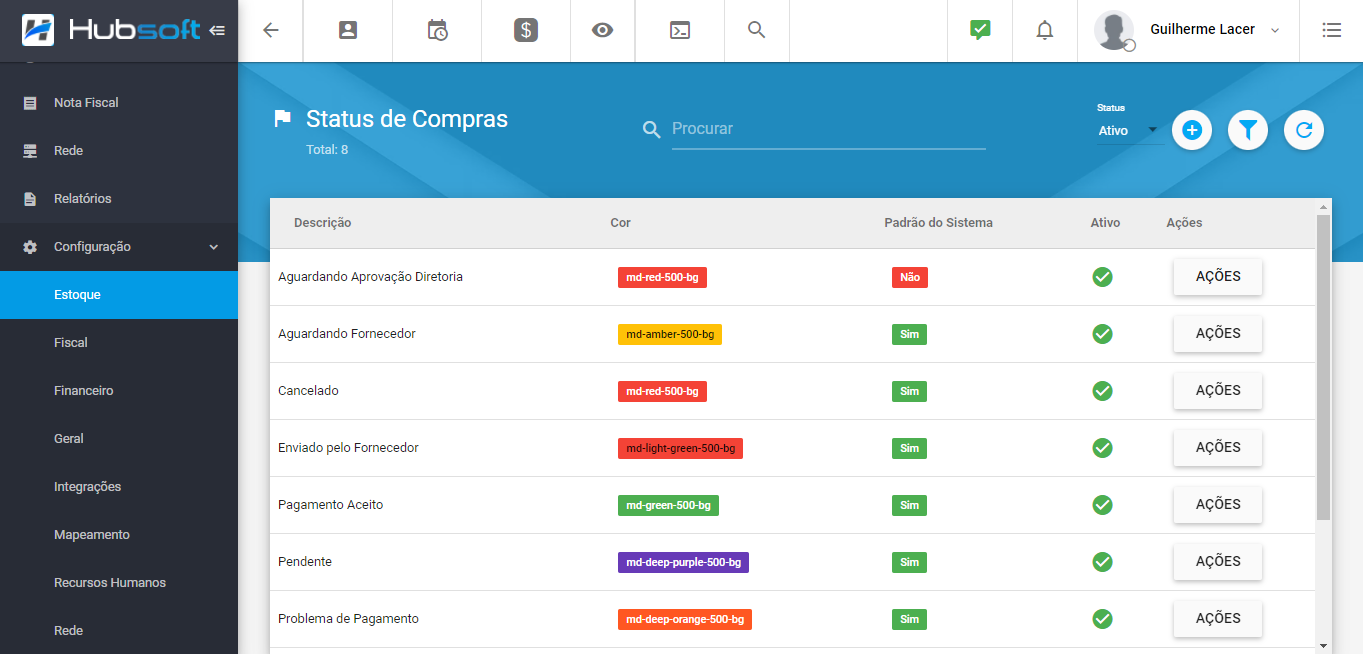Screen dimensions: 1363x654
Task: Click the md-light-green-500-bg color tag
Action: [x=680, y=448]
